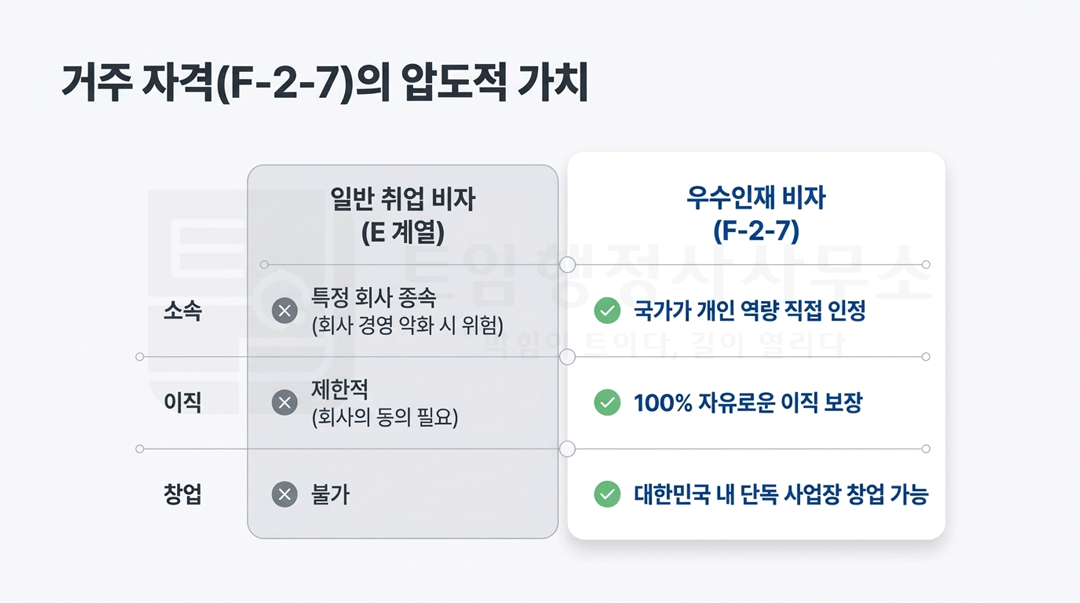The height and width of the screenshot is (603, 1080).
Task: Click the 제한적 (회사의 동의 필요) text
Action: (x=384, y=403)
